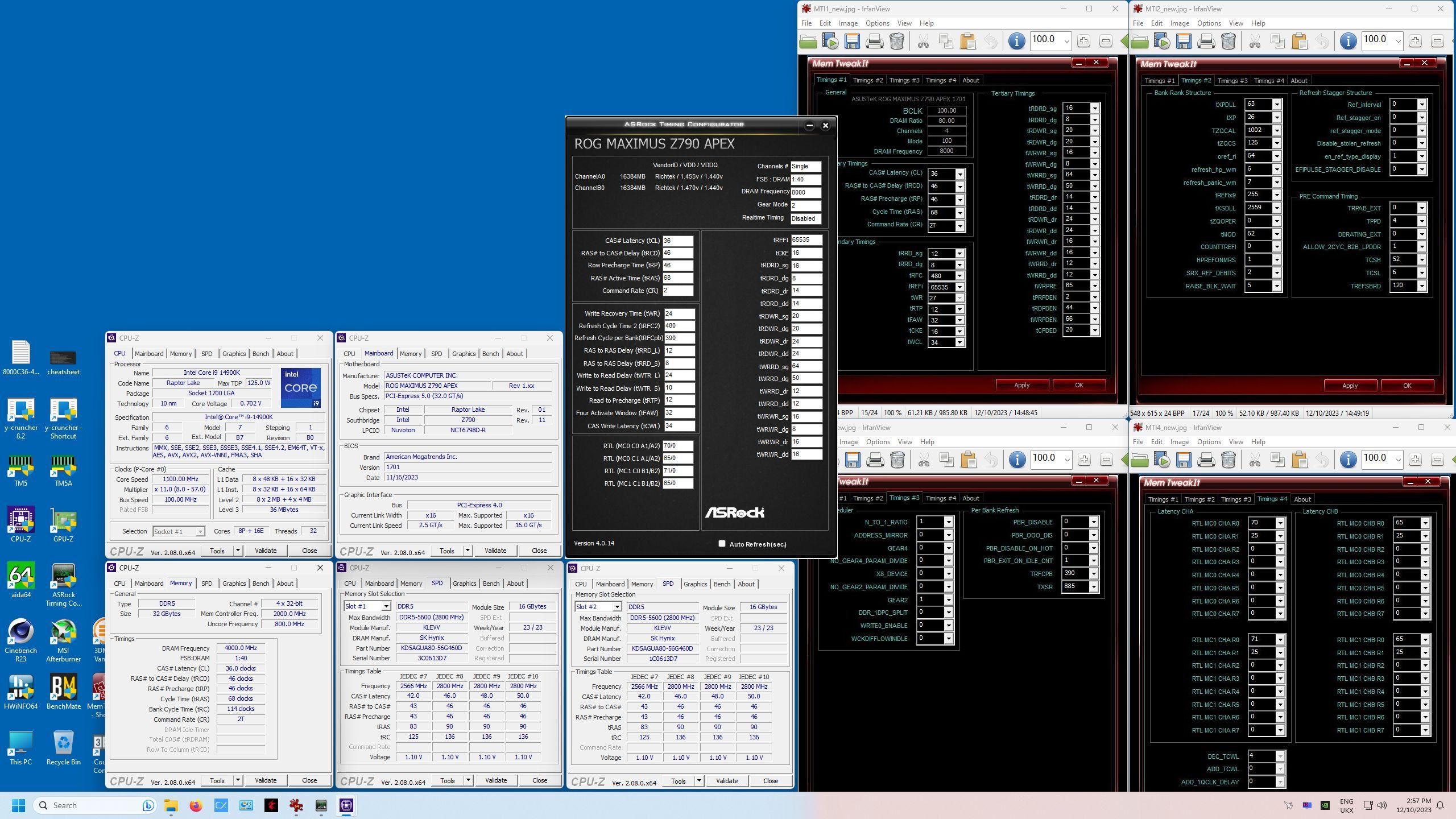This screenshot has height=819, width=1456.
Task: Click OK in Mem TweakIt Timings #2
Action: click(1407, 386)
